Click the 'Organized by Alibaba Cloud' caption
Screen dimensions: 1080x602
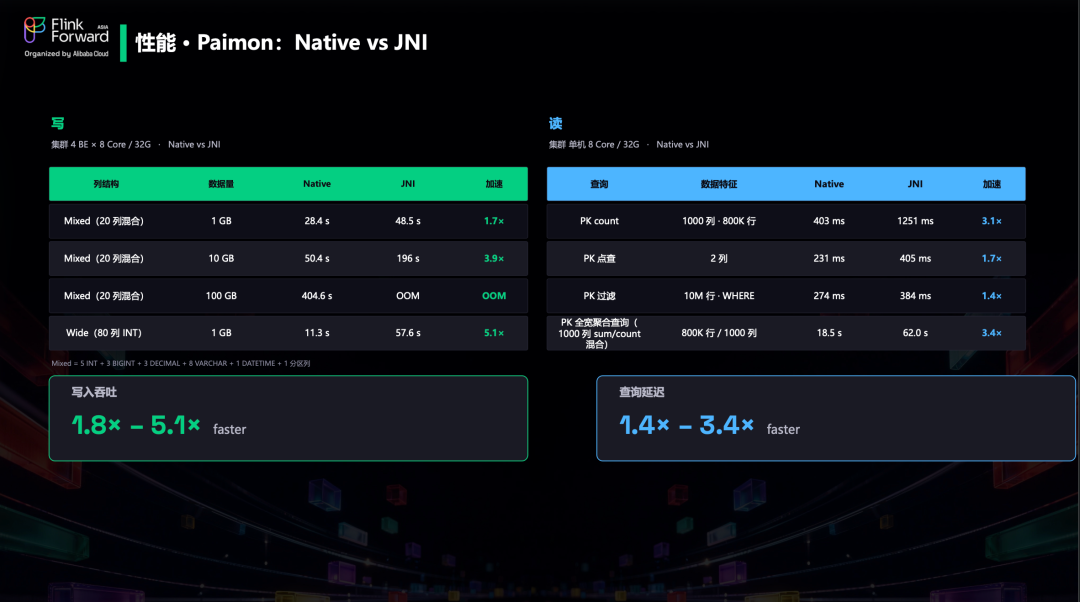click(x=66, y=54)
